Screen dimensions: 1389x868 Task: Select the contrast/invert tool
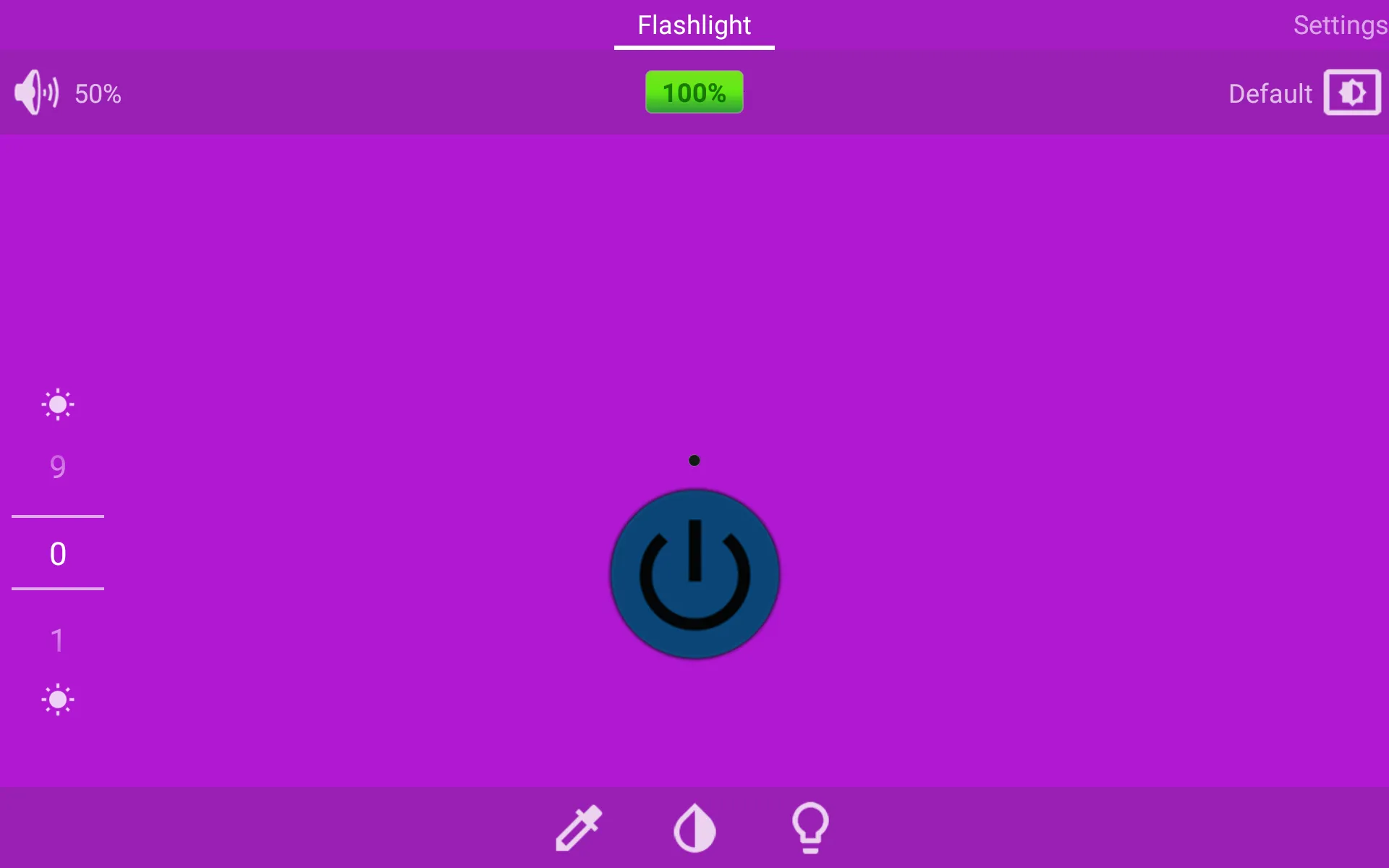[694, 826]
